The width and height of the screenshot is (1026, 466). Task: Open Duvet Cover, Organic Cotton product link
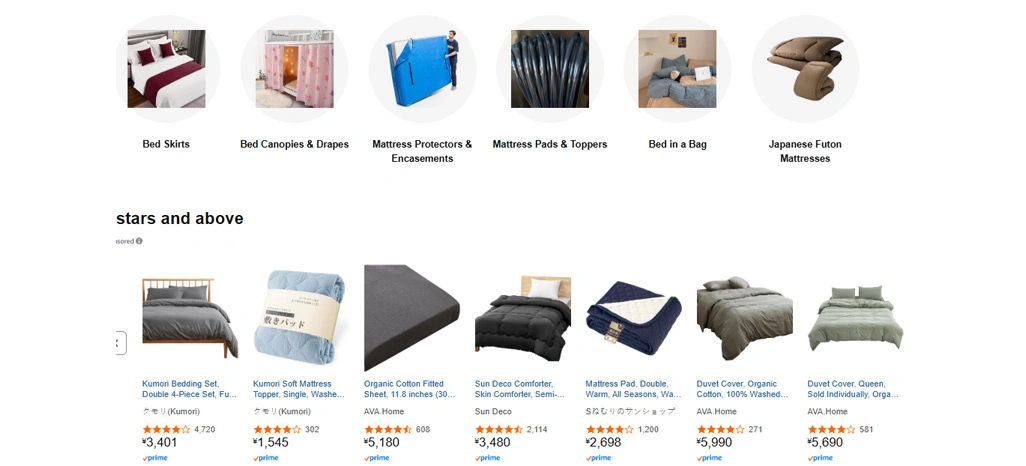coord(743,389)
